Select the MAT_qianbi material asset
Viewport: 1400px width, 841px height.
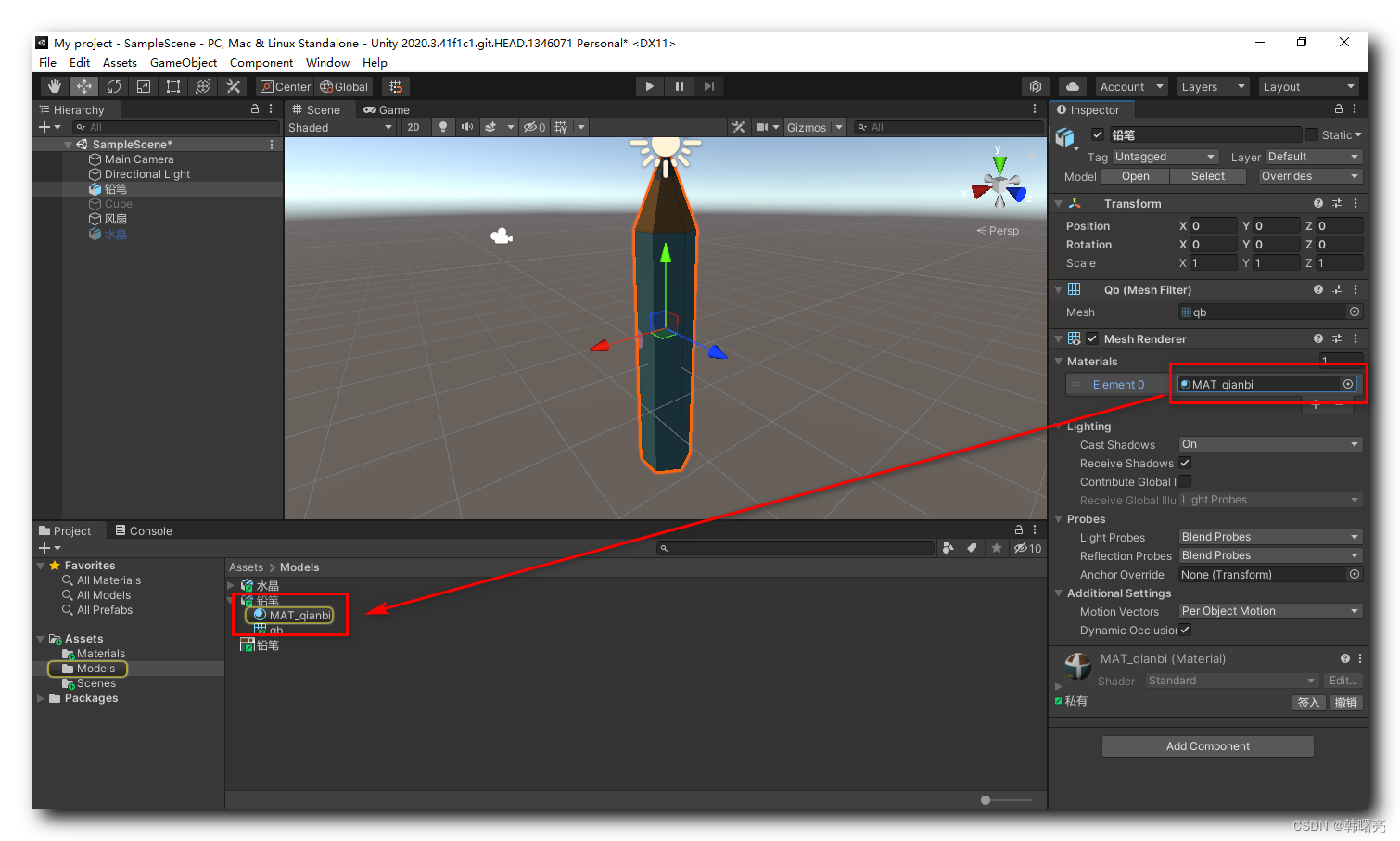[x=290, y=615]
